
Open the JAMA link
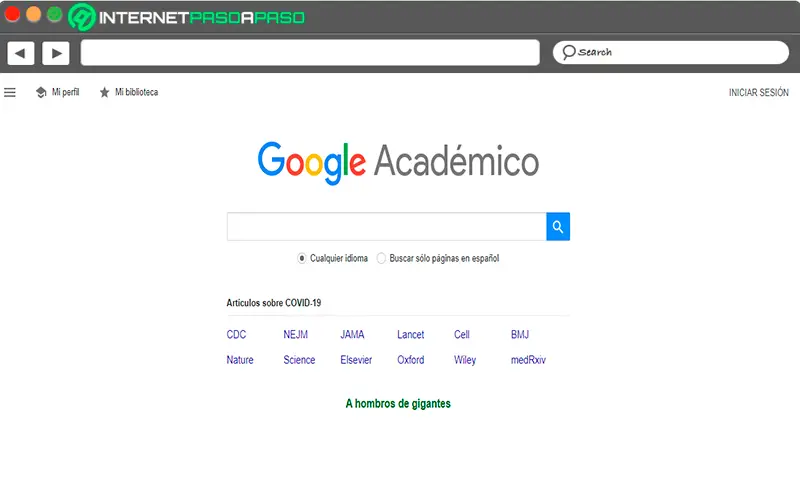352,335
